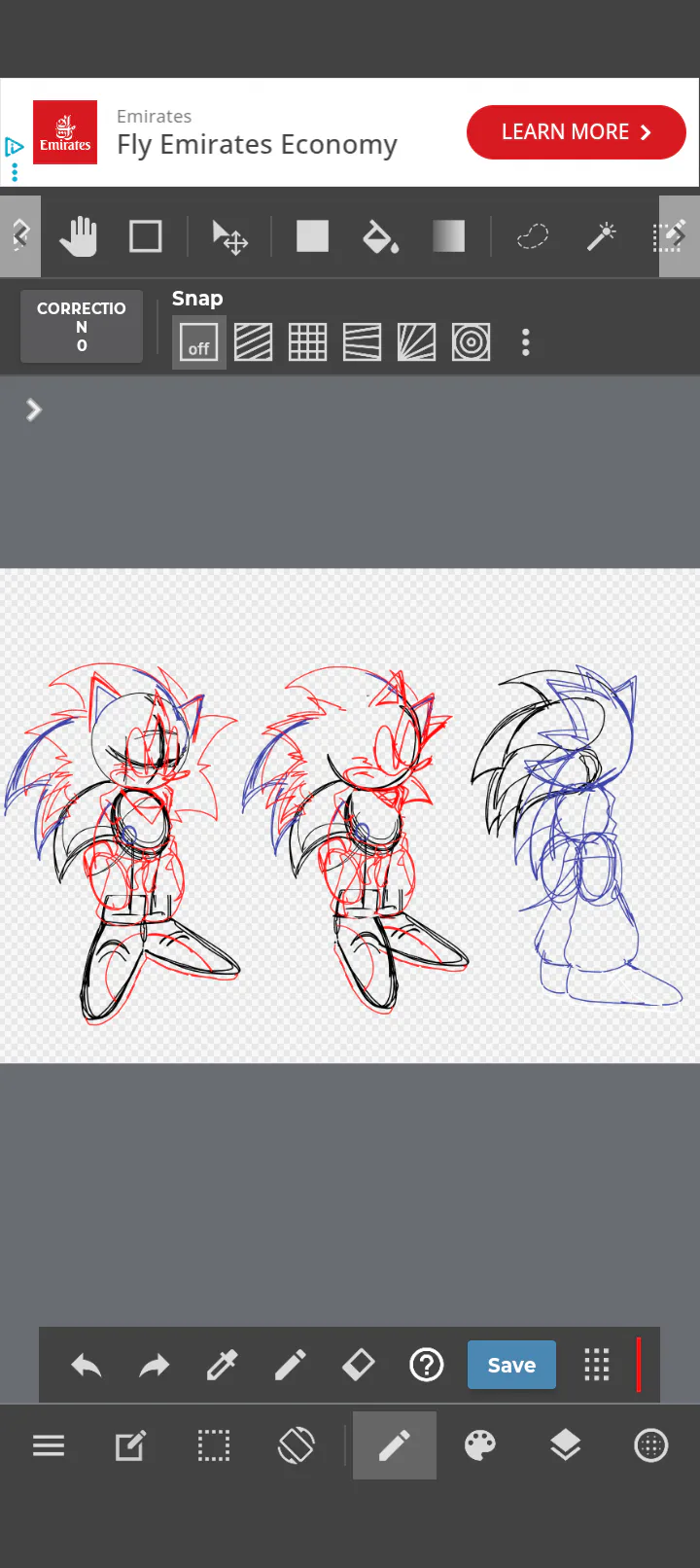Turn Snap off

tap(199, 342)
